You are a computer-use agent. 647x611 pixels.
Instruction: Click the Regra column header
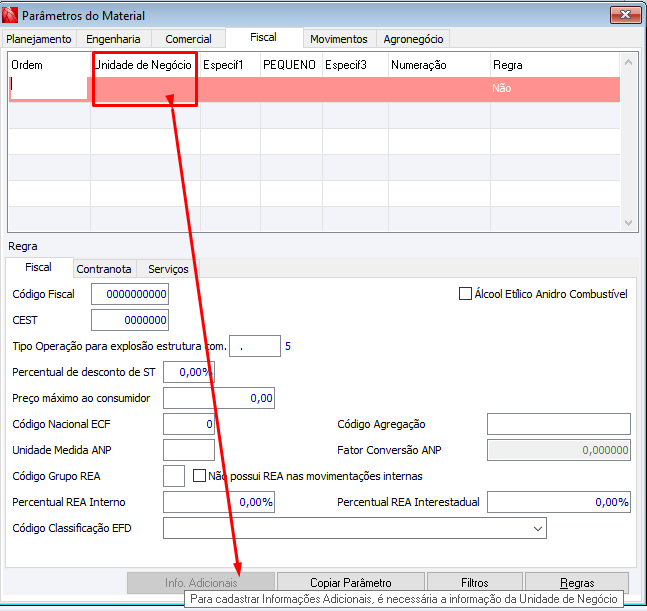coord(555,65)
